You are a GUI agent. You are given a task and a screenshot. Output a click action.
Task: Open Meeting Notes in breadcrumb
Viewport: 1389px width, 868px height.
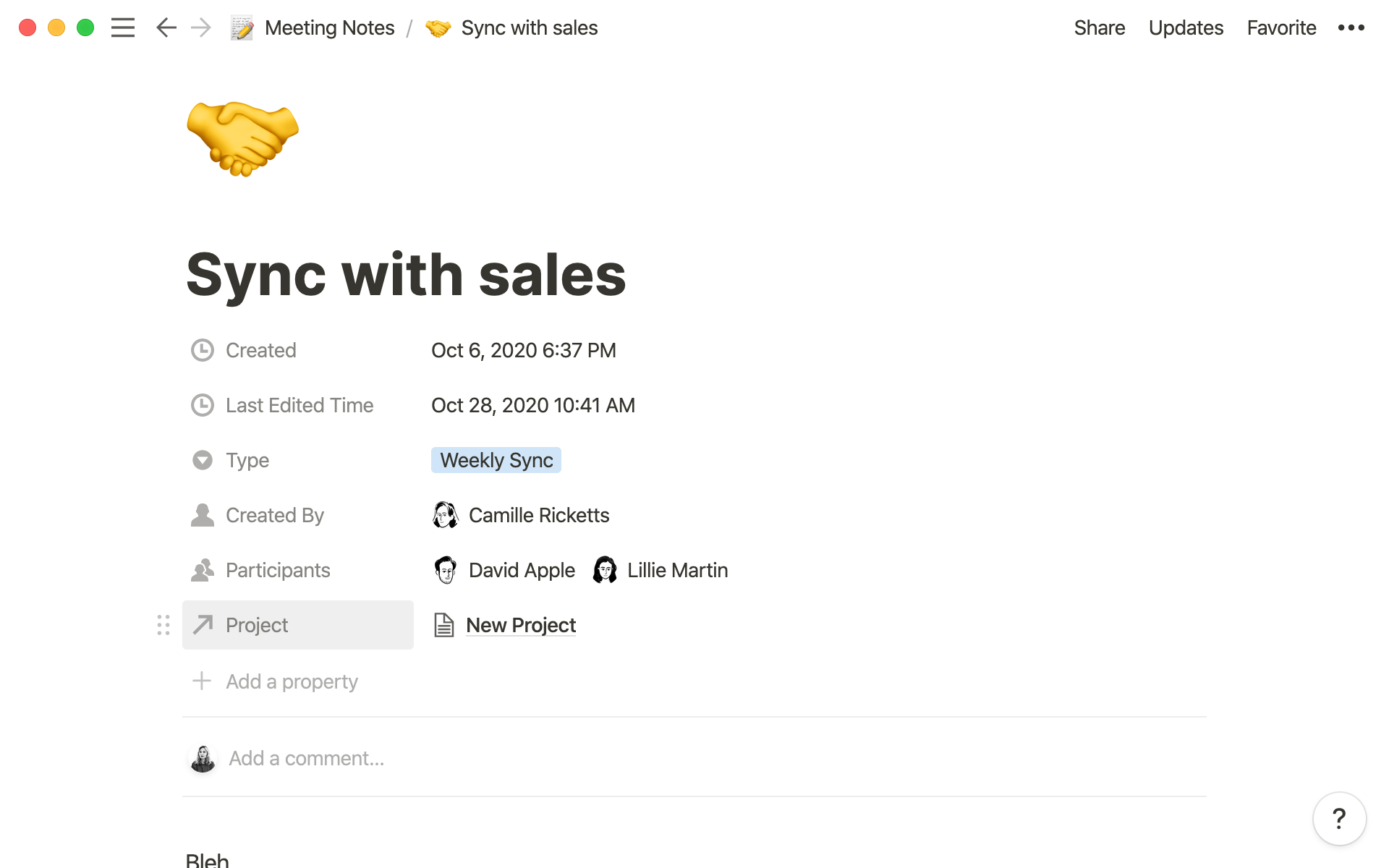[x=329, y=27]
